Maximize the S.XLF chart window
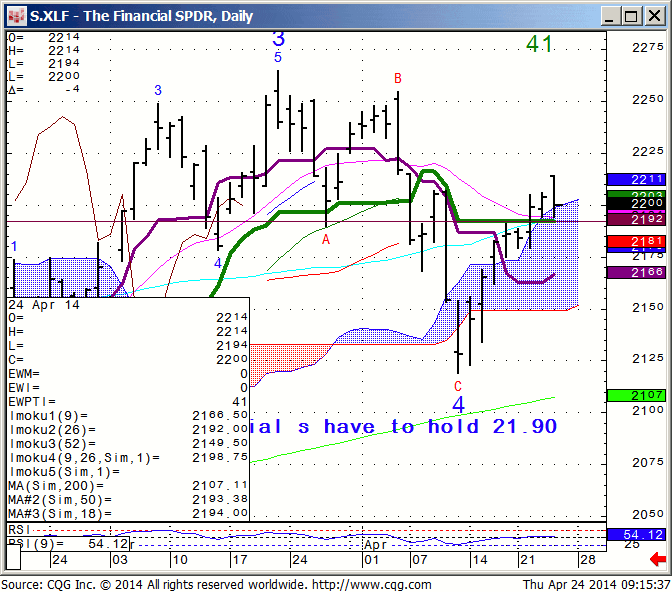 631,16
